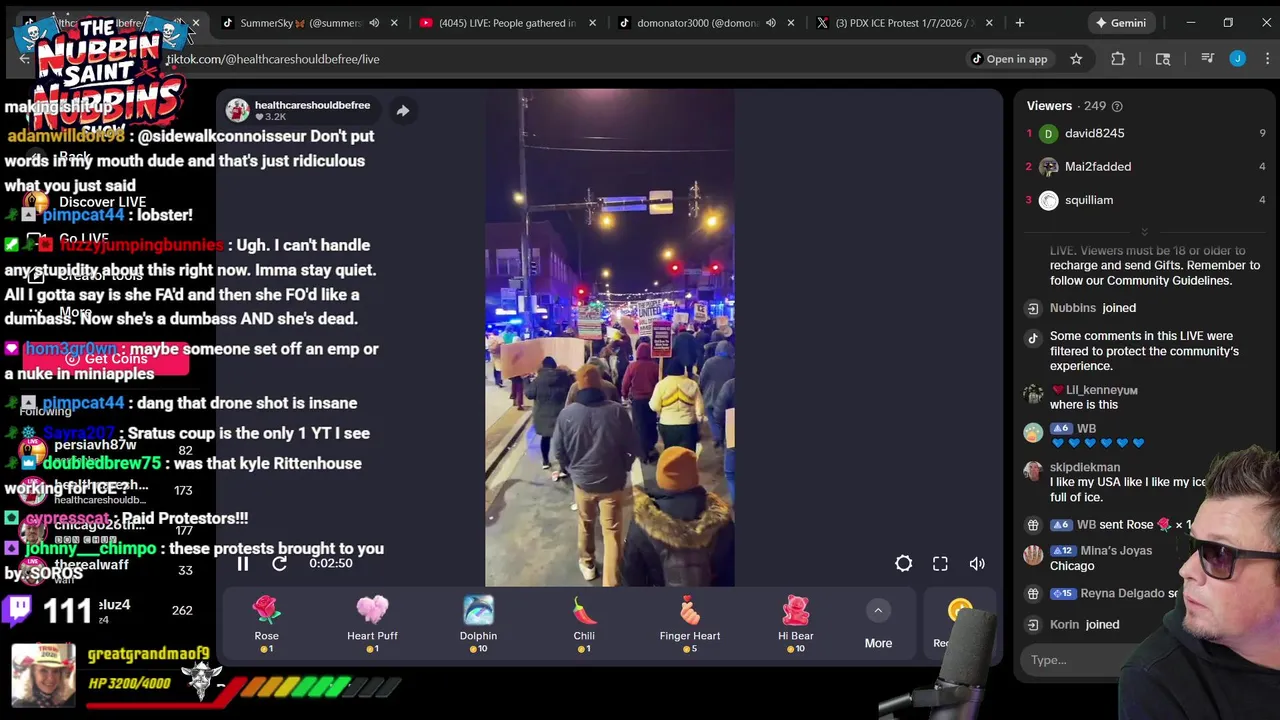Send a Rose gift
Image resolution: width=1280 pixels, height=720 pixels.
266,624
